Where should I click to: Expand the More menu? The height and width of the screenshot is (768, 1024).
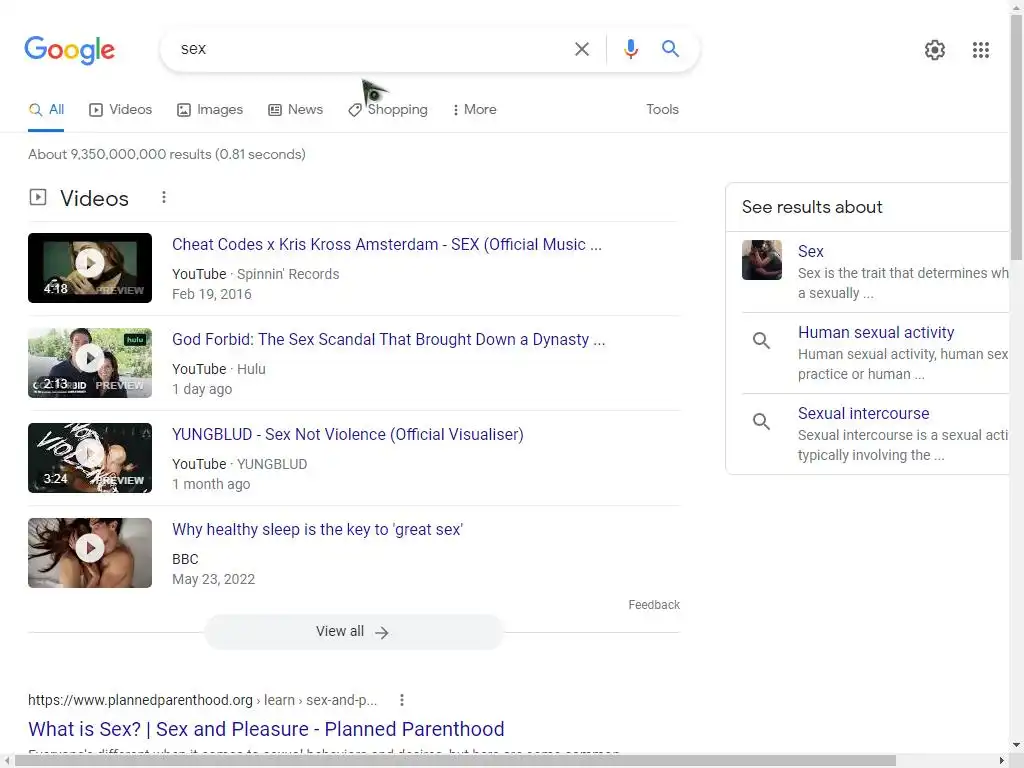pos(474,110)
